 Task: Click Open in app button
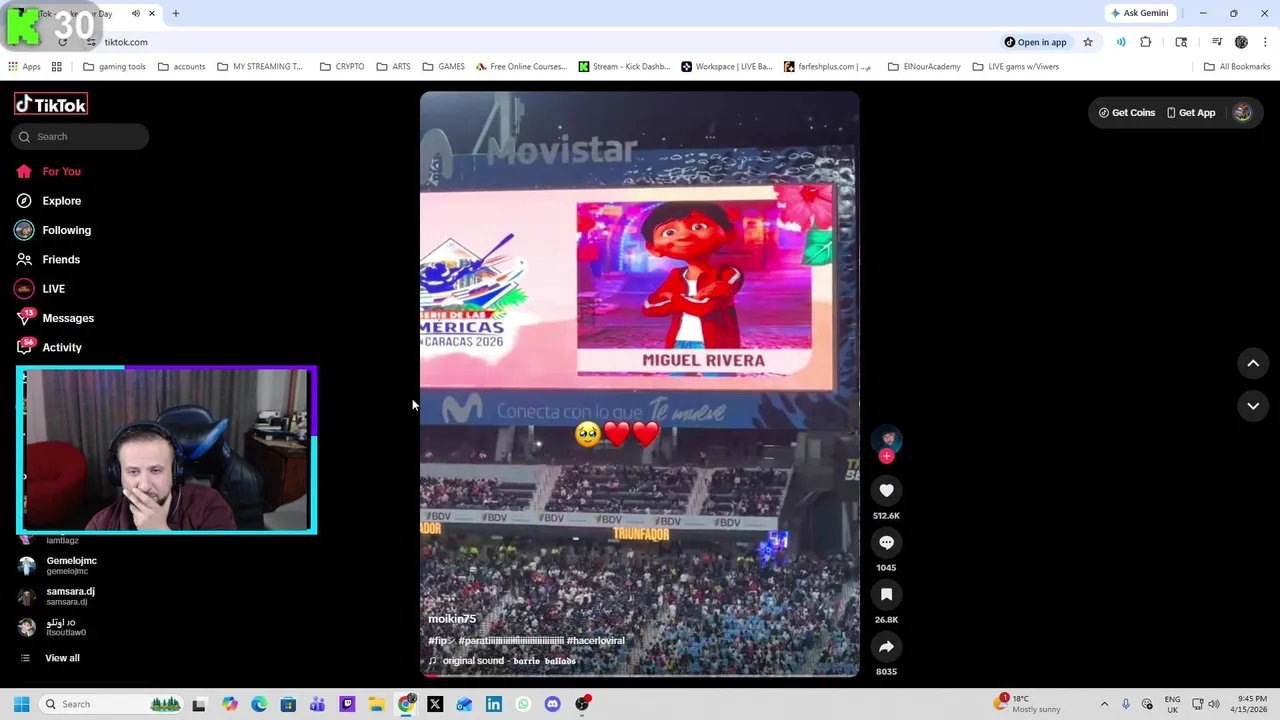(x=1035, y=42)
